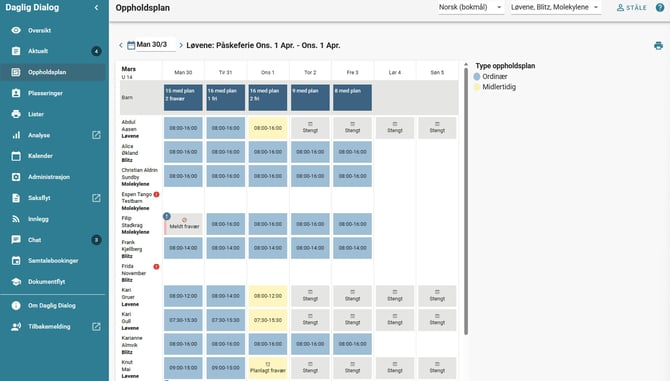Click the calendar icon in date picker
The width and height of the screenshot is (670, 381).
[x=131, y=45]
